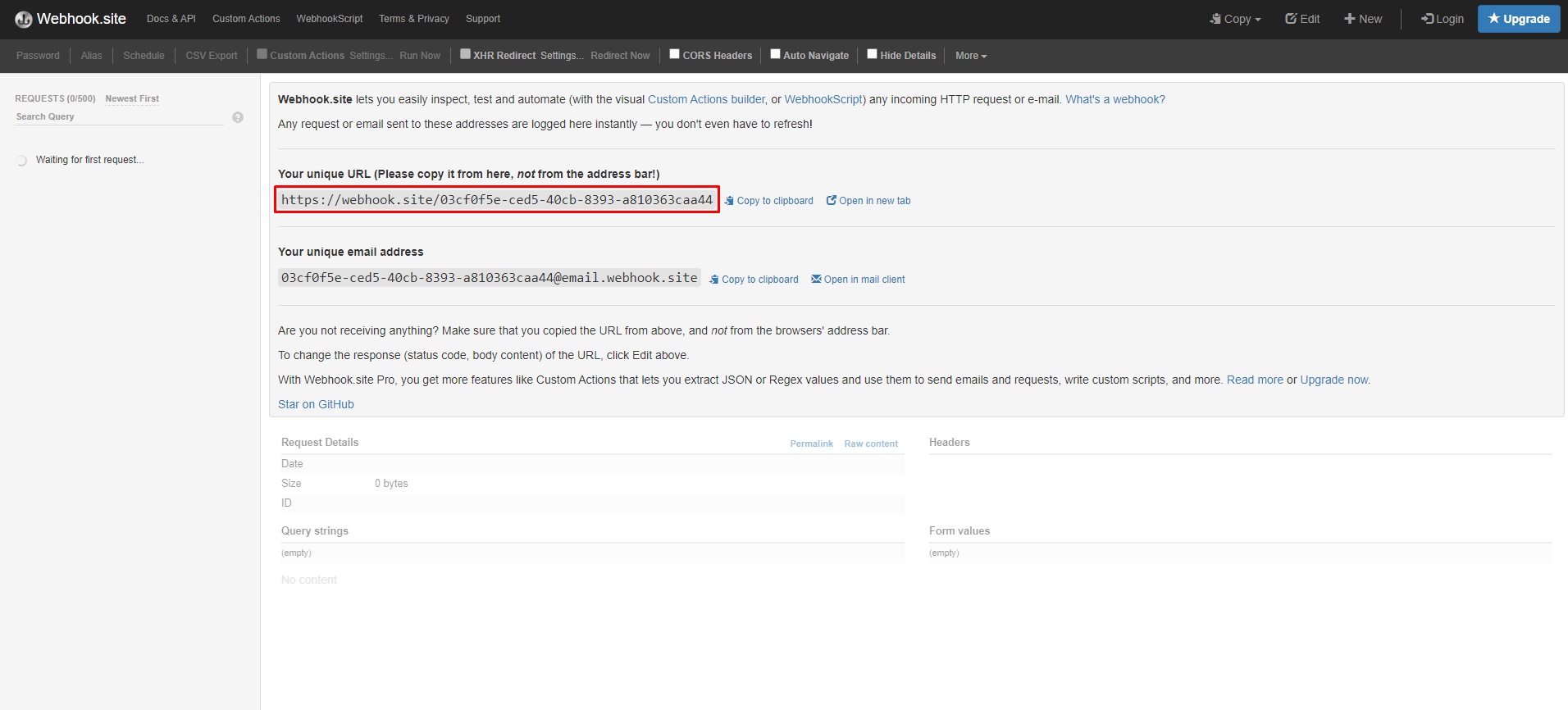Open email address in mail client
Image resolution: width=1568 pixels, height=710 pixels.
pyautogui.click(x=858, y=280)
